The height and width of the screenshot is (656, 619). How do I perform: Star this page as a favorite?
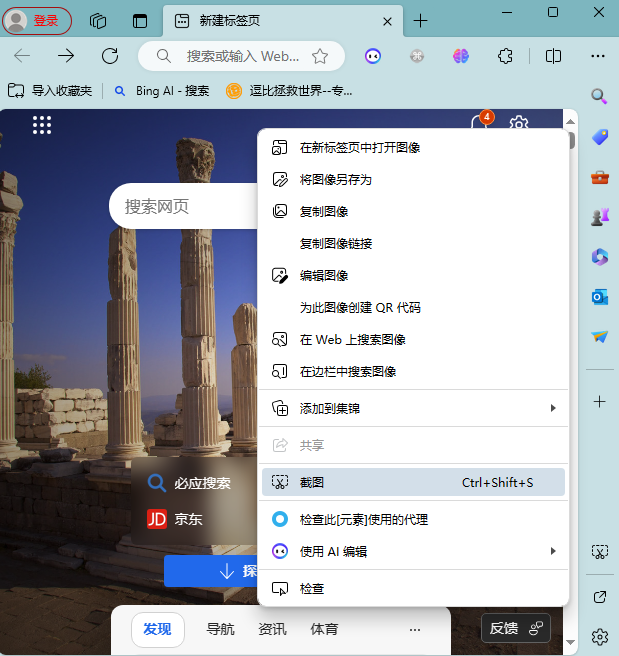coord(320,56)
